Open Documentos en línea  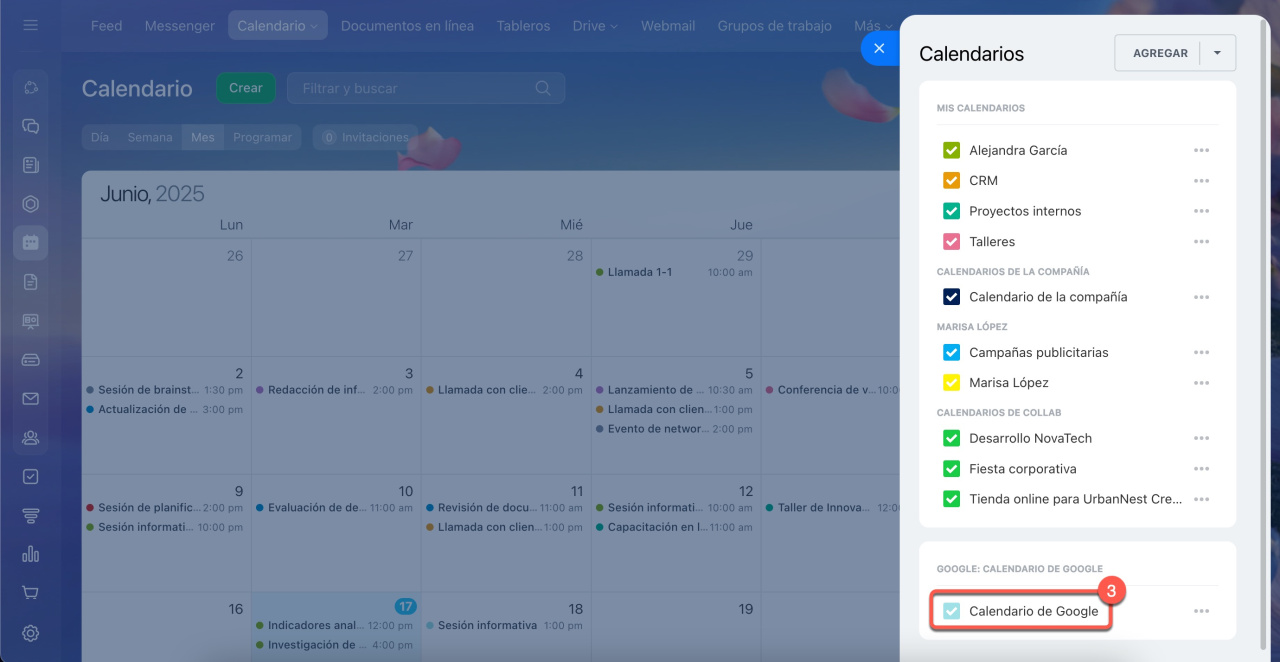pyautogui.click(x=407, y=26)
